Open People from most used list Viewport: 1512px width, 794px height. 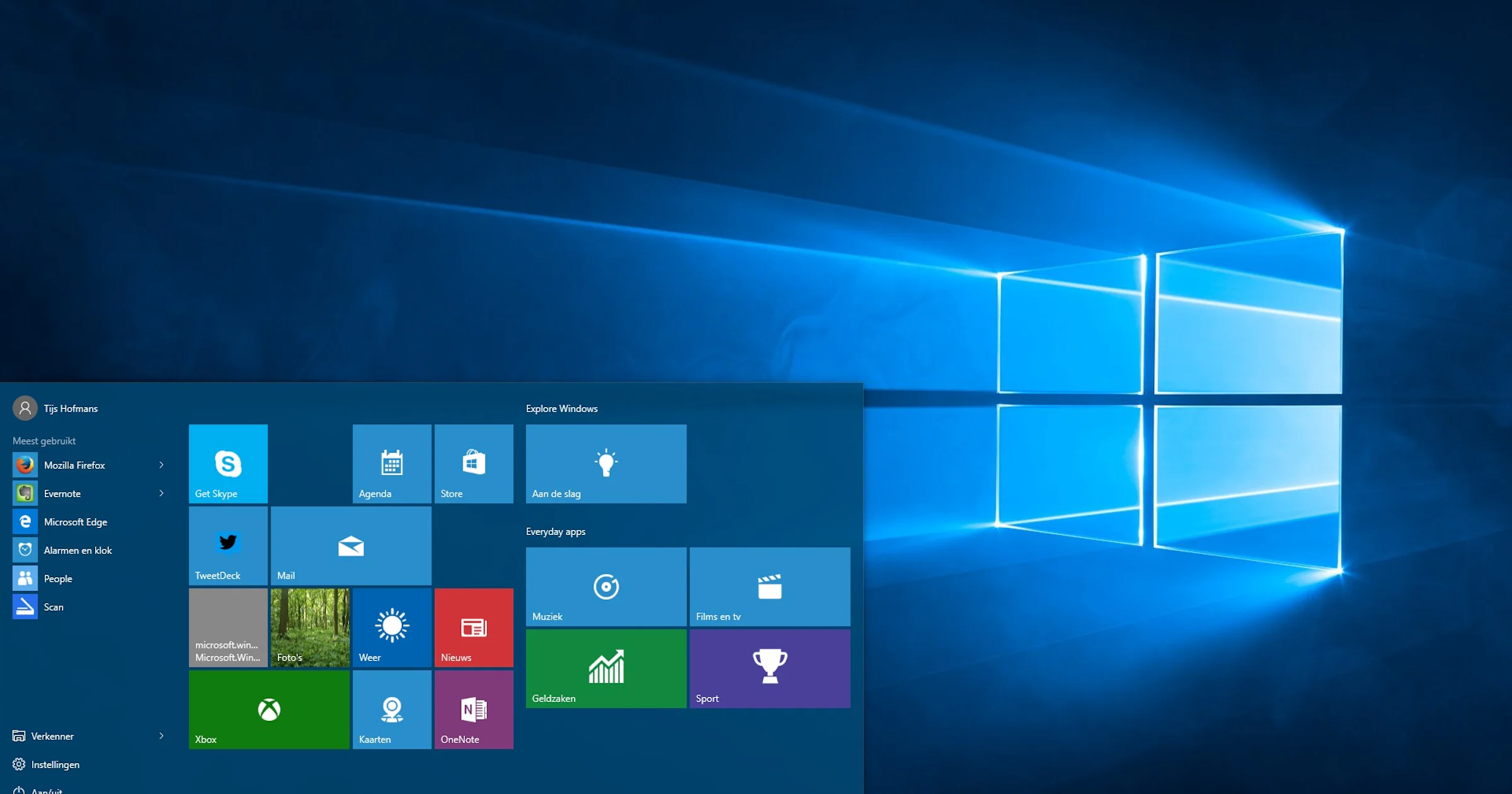tap(58, 578)
